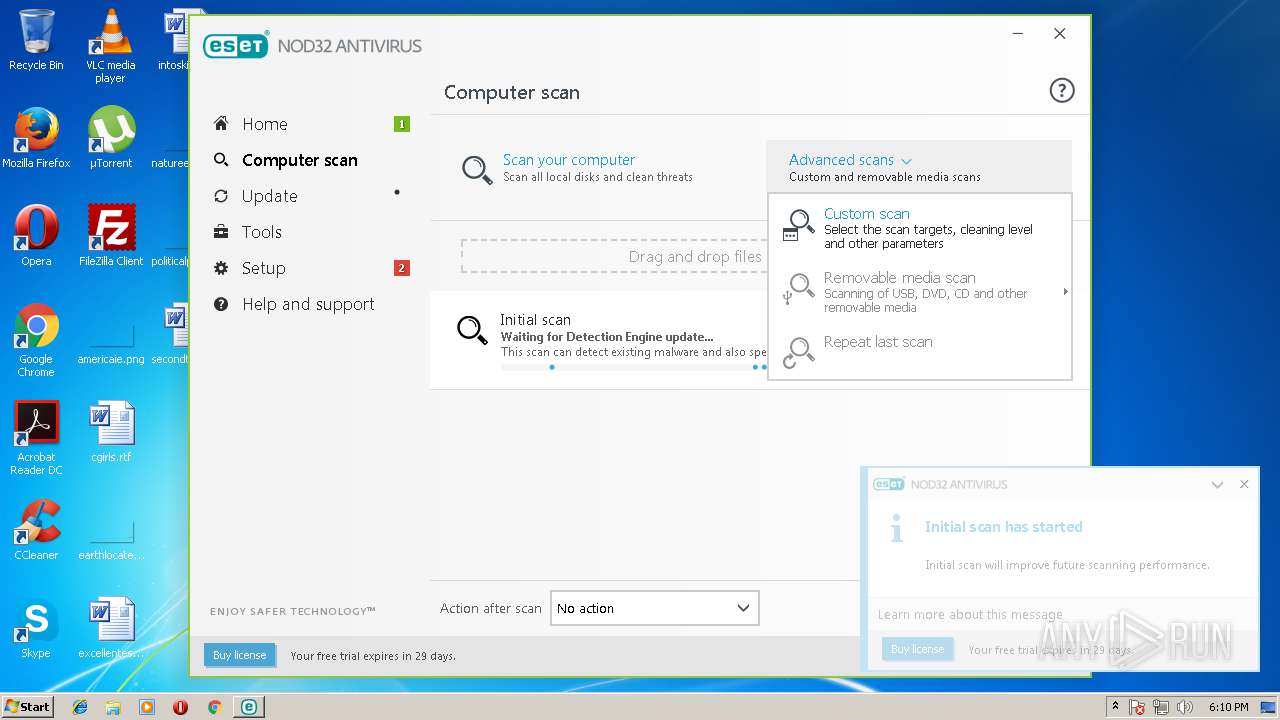This screenshot has width=1280, height=720.
Task: Click Scan your computer link
Action: coord(569,160)
